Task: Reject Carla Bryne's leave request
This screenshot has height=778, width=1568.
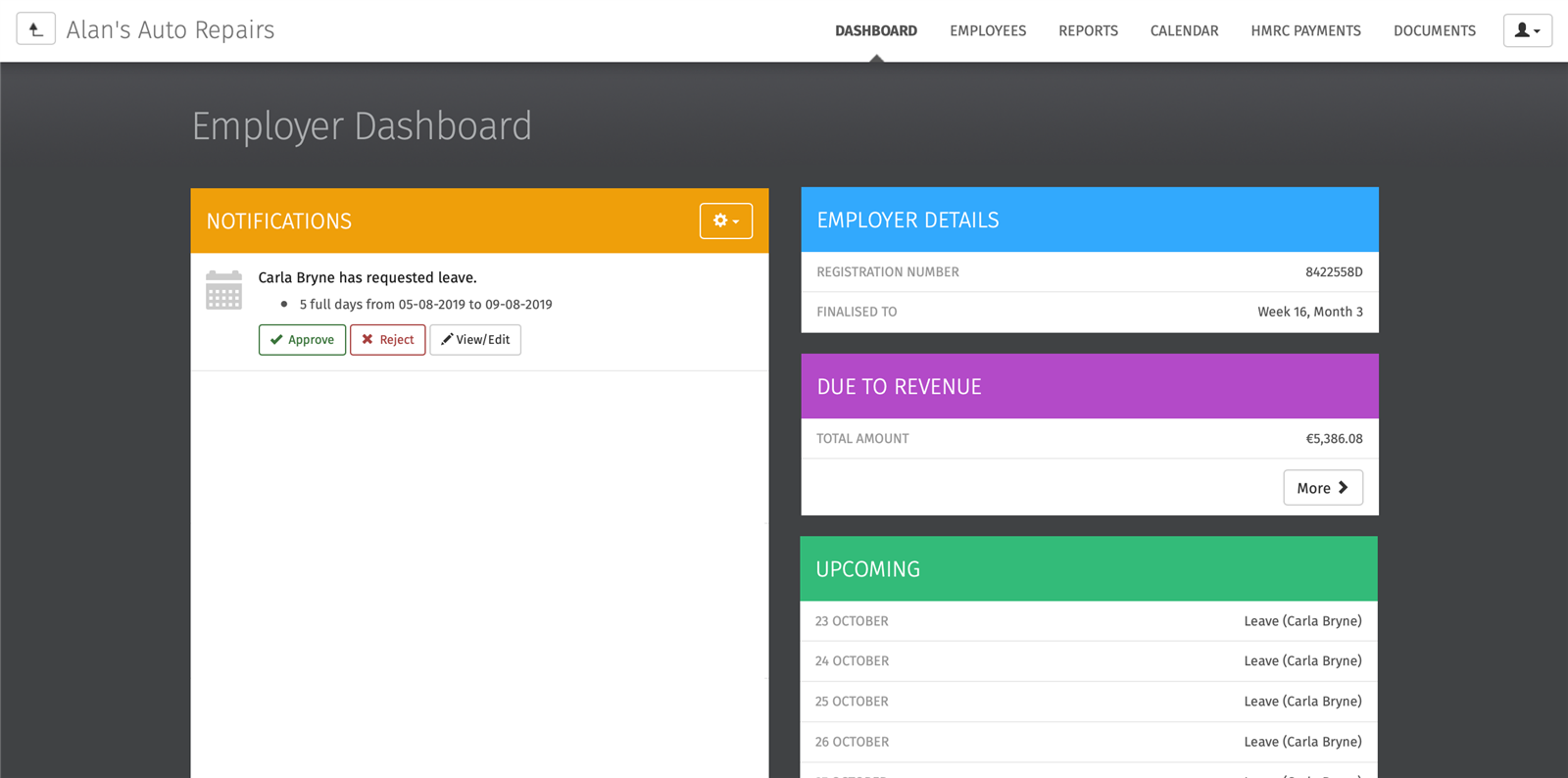Action: [387, 340]
